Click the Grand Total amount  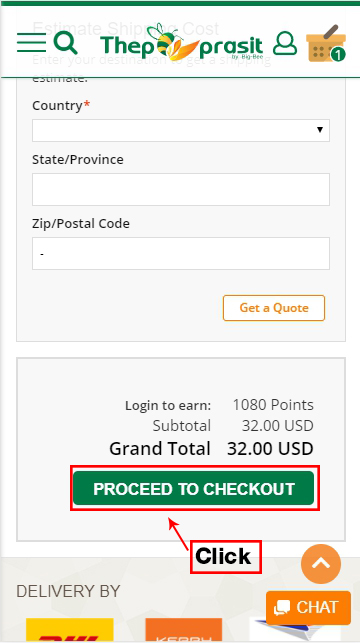point(270,449)
